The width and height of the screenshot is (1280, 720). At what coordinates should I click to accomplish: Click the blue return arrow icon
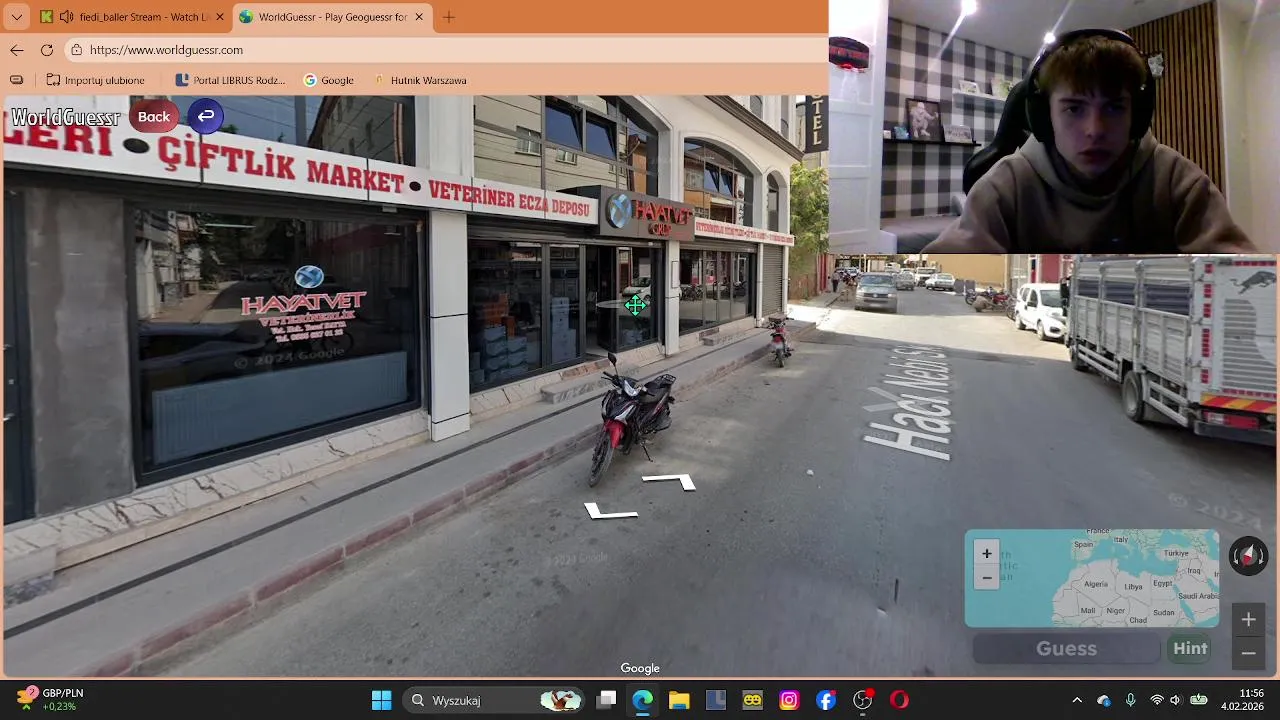point(205,116)
